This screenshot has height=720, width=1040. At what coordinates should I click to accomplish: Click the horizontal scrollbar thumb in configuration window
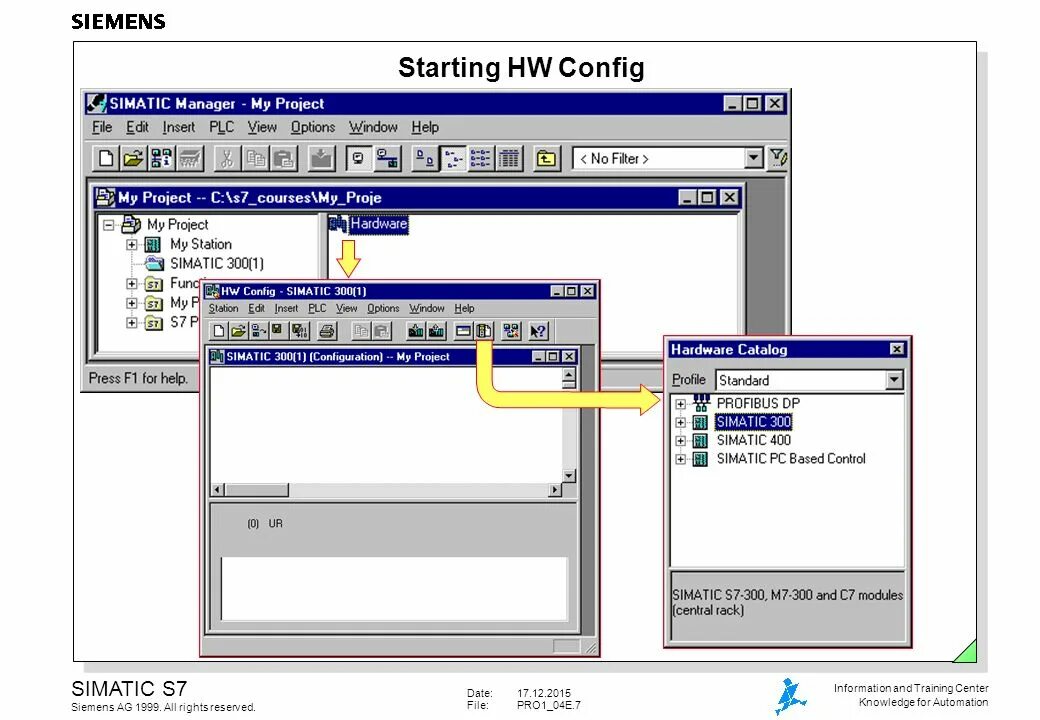point(257,490)
